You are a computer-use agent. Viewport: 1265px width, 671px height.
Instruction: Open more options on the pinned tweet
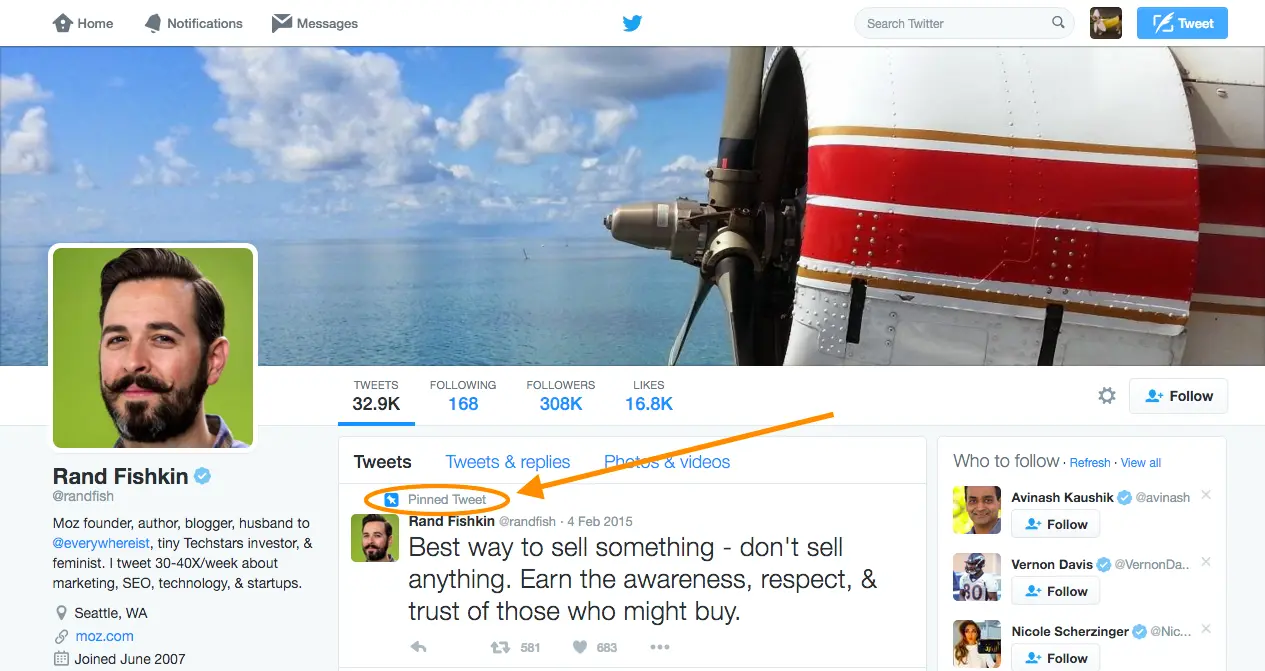click(659, 647)
